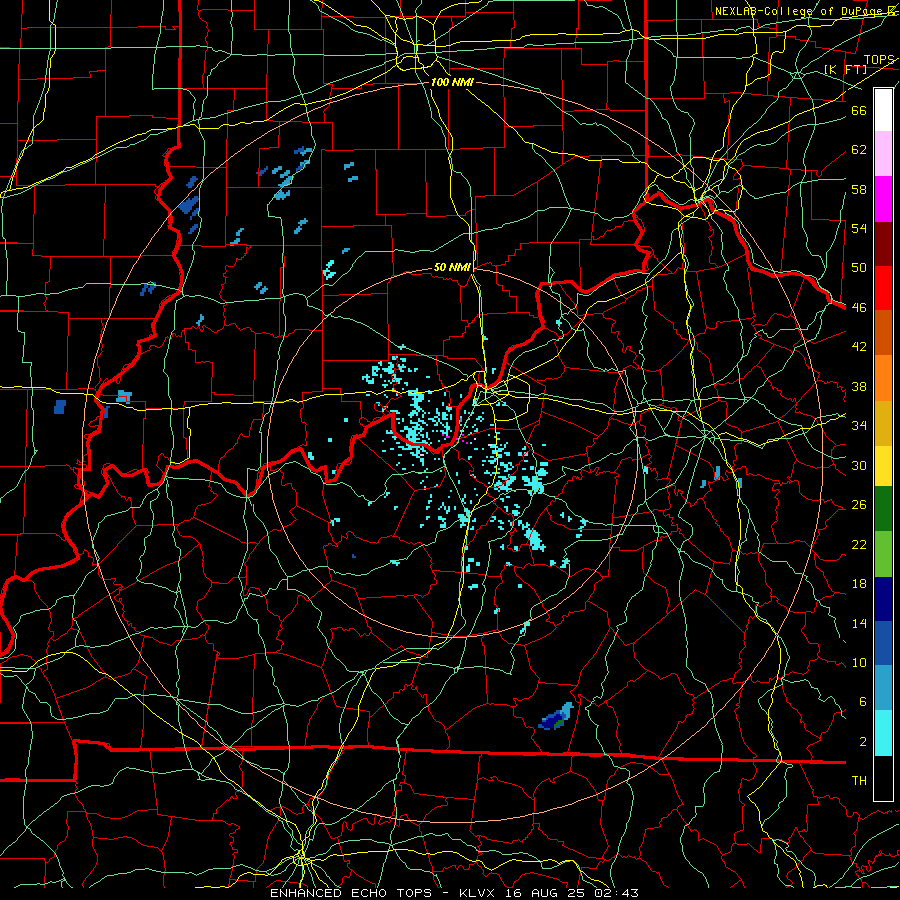Click the legend value "42"

coord(859,347)
